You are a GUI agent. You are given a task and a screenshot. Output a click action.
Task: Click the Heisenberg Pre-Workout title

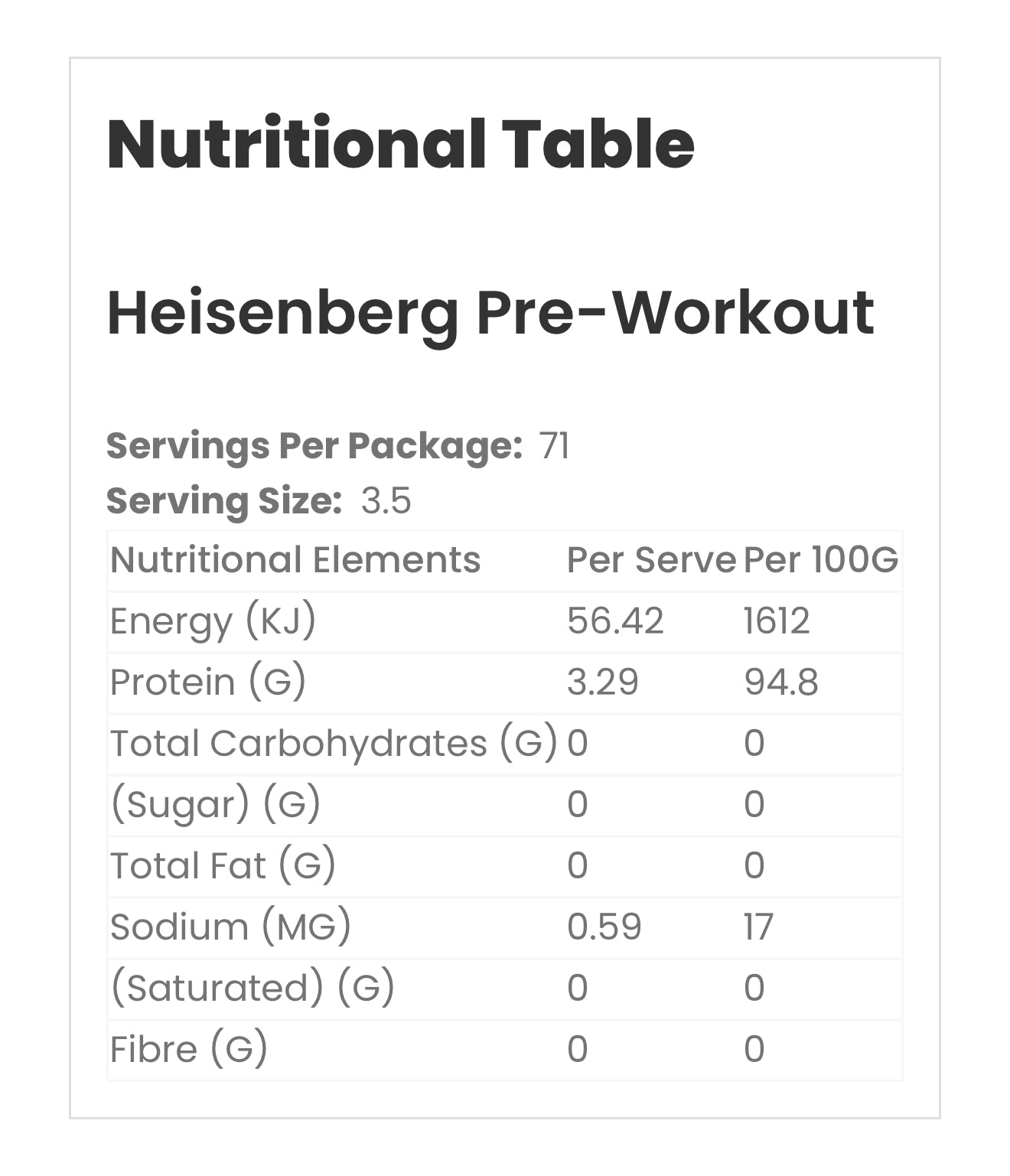click(x=490, y=313)
